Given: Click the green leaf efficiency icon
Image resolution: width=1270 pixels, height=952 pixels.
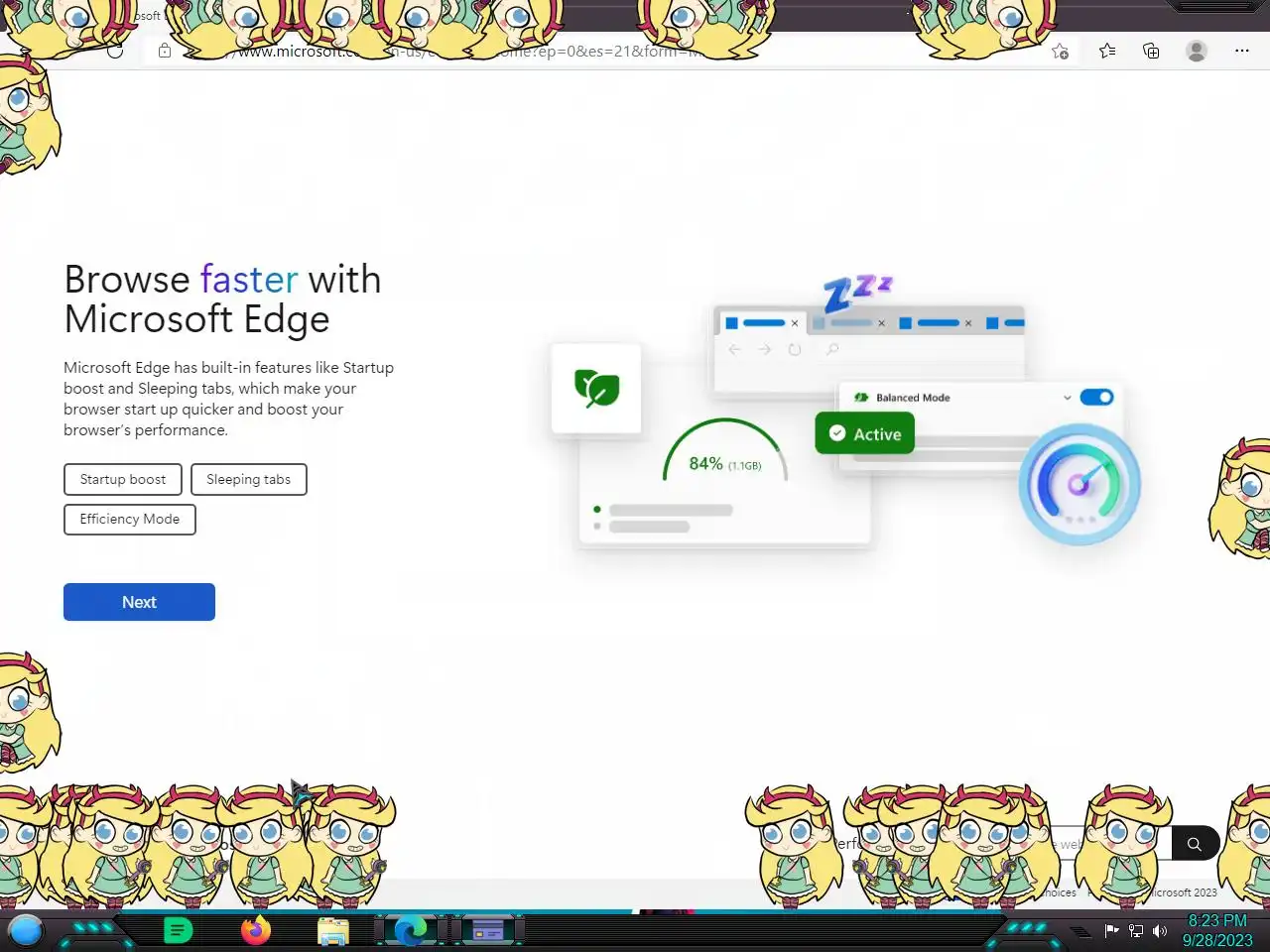Looking at the screenshot, I should pyautogui.click(x=596, y=388).
